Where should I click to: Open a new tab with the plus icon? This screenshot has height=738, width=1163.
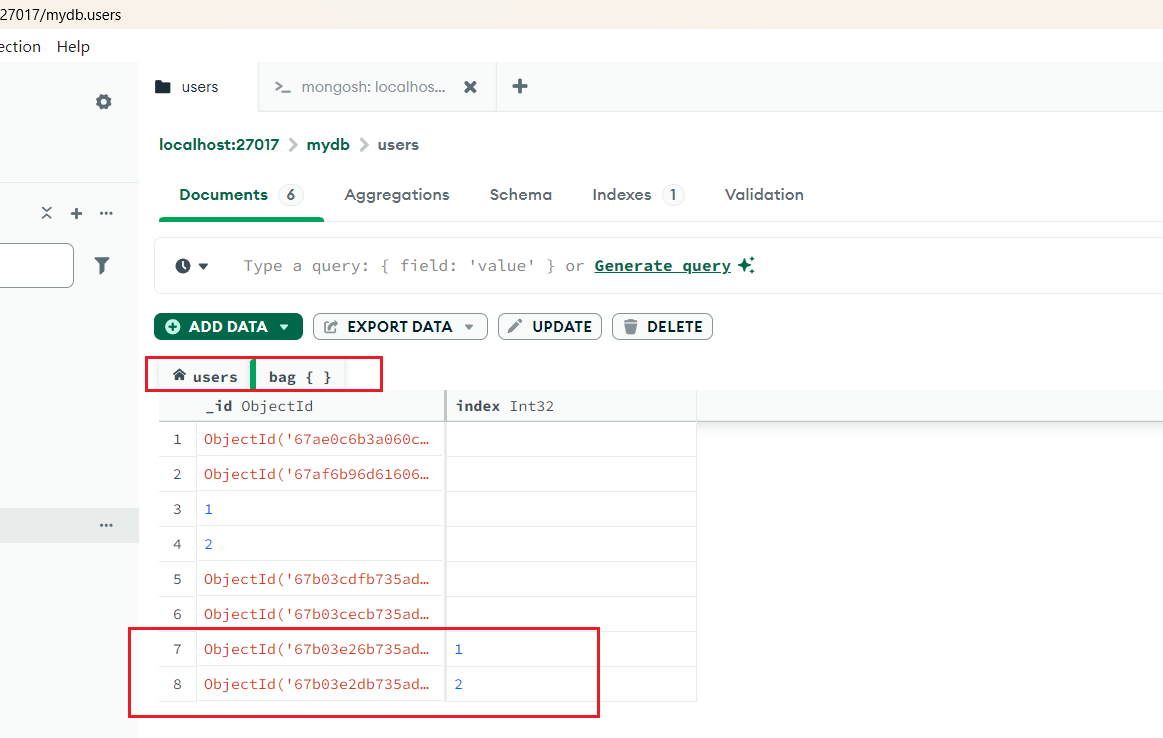520,87
